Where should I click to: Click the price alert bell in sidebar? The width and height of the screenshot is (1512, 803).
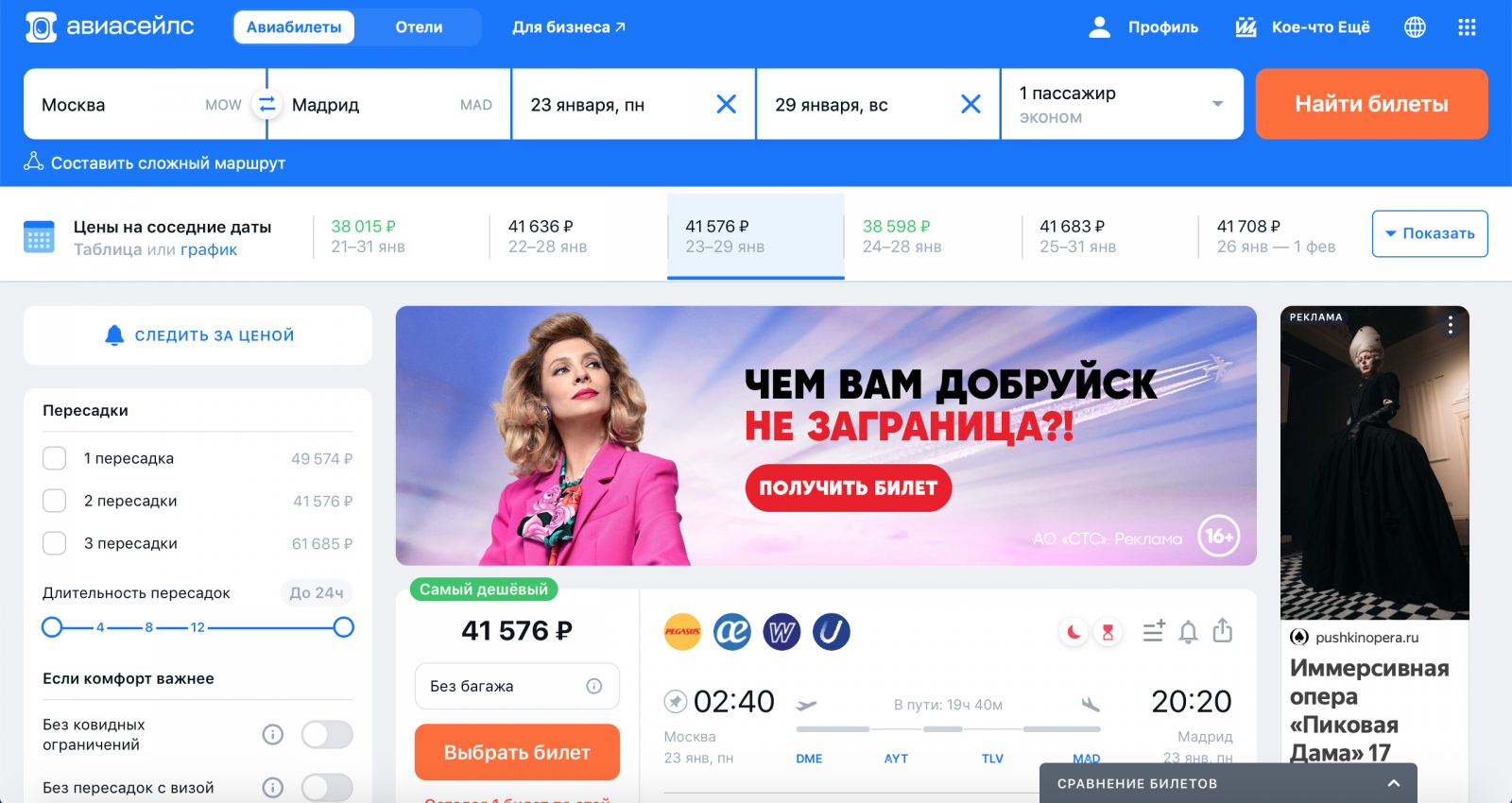click(x=114, y=335)
